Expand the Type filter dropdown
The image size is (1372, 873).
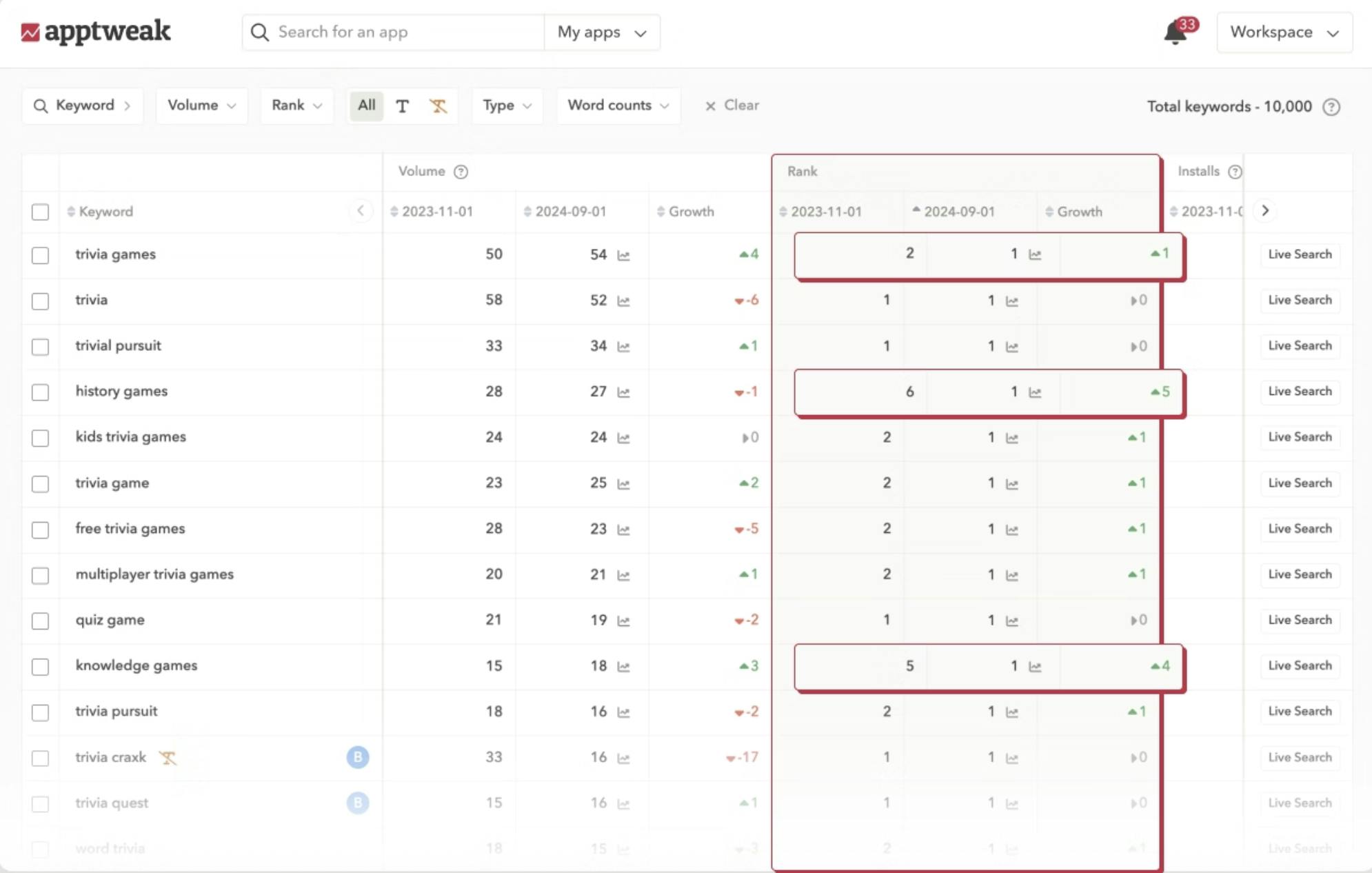[x=507, y=106]
